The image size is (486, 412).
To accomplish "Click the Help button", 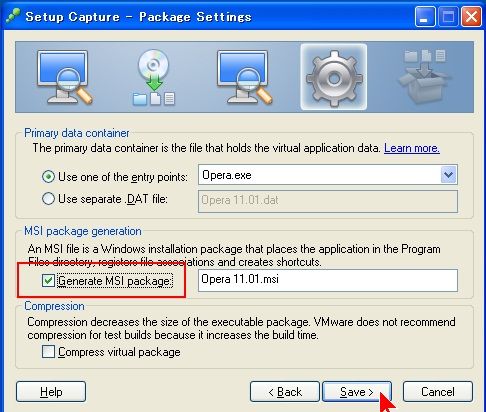I will pos(51,392).
